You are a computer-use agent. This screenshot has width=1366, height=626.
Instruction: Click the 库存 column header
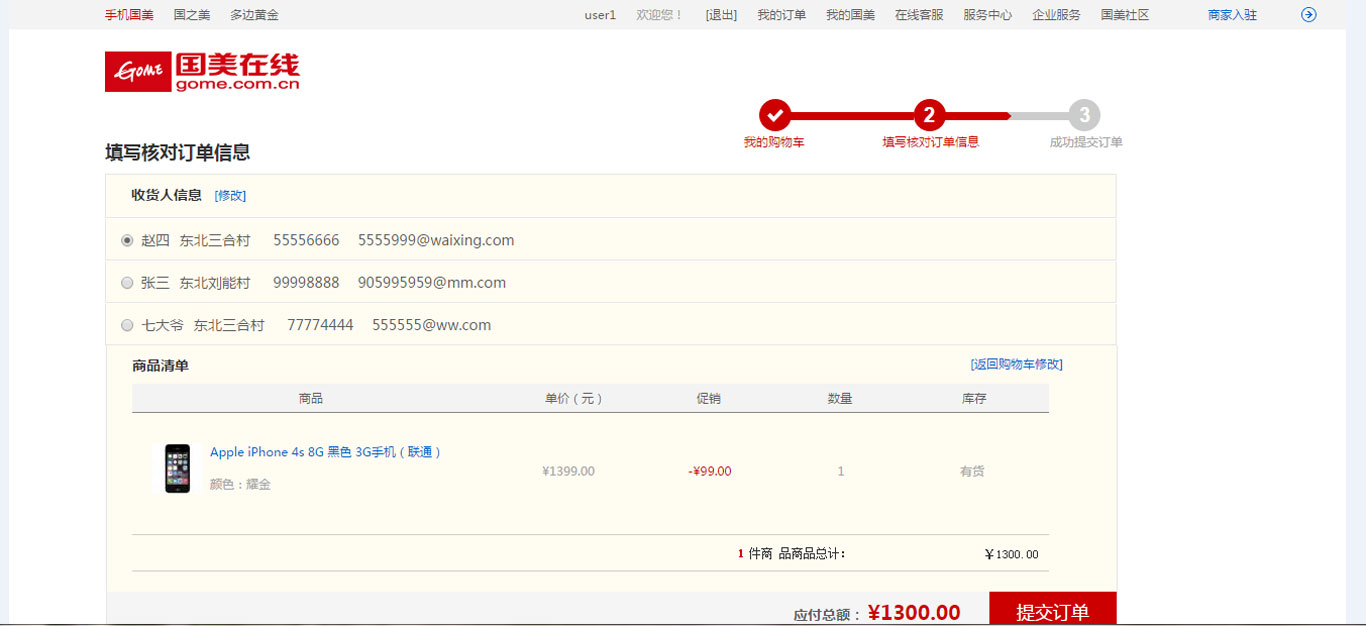pos(974,398)
